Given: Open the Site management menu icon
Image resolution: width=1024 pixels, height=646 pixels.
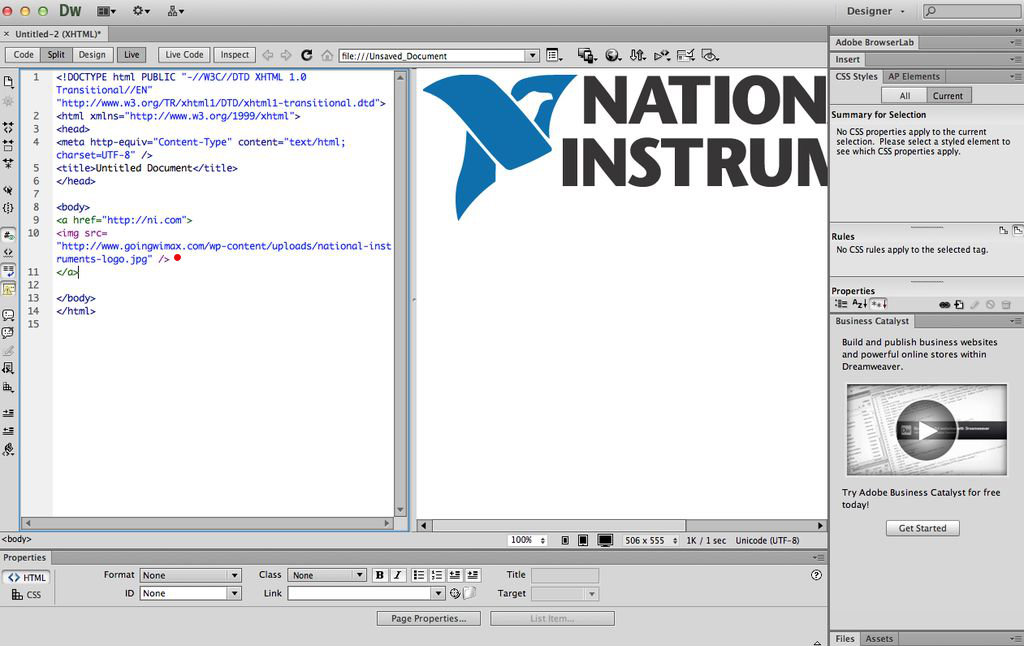Looking at the screenshot, I should (x=176, y=11).
